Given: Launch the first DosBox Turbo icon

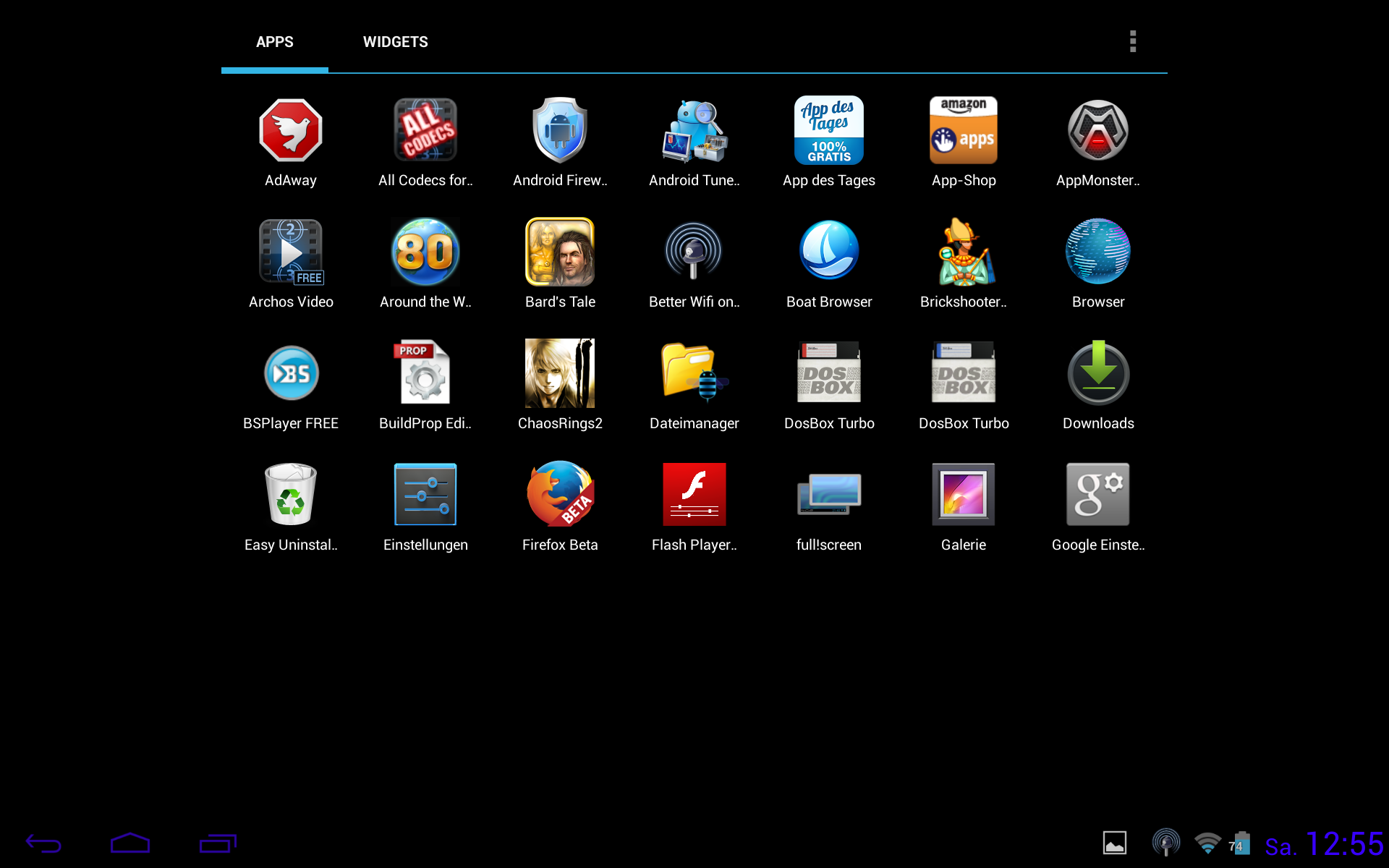Looking at the screenshot, I should coord(829,373).
